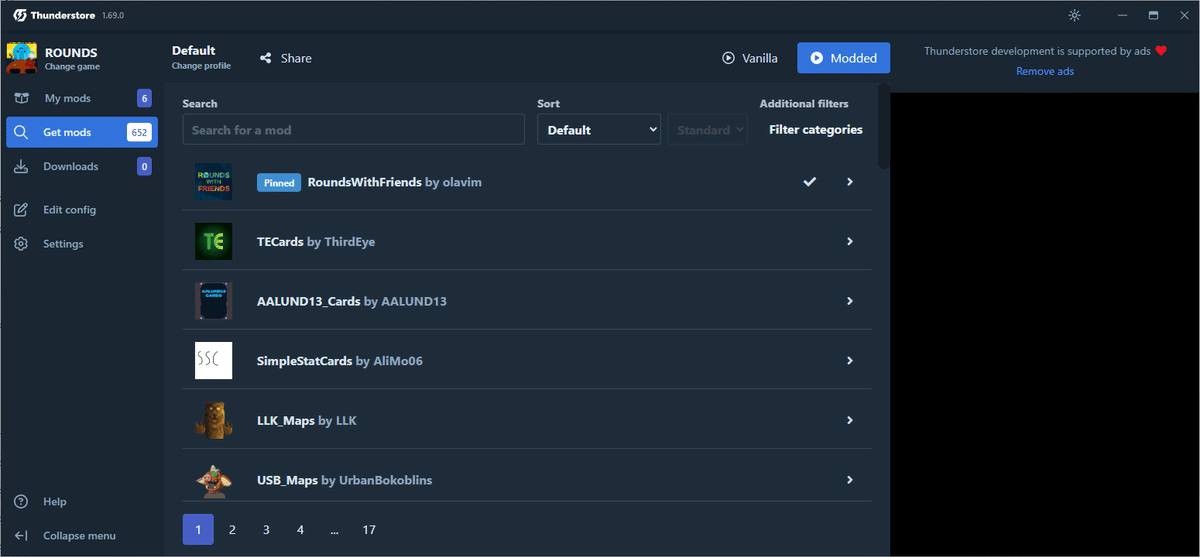Expand the TECards mod row chevron
Screen dimensions: 1200x557
pyautogui.click(x=850, y=241)
